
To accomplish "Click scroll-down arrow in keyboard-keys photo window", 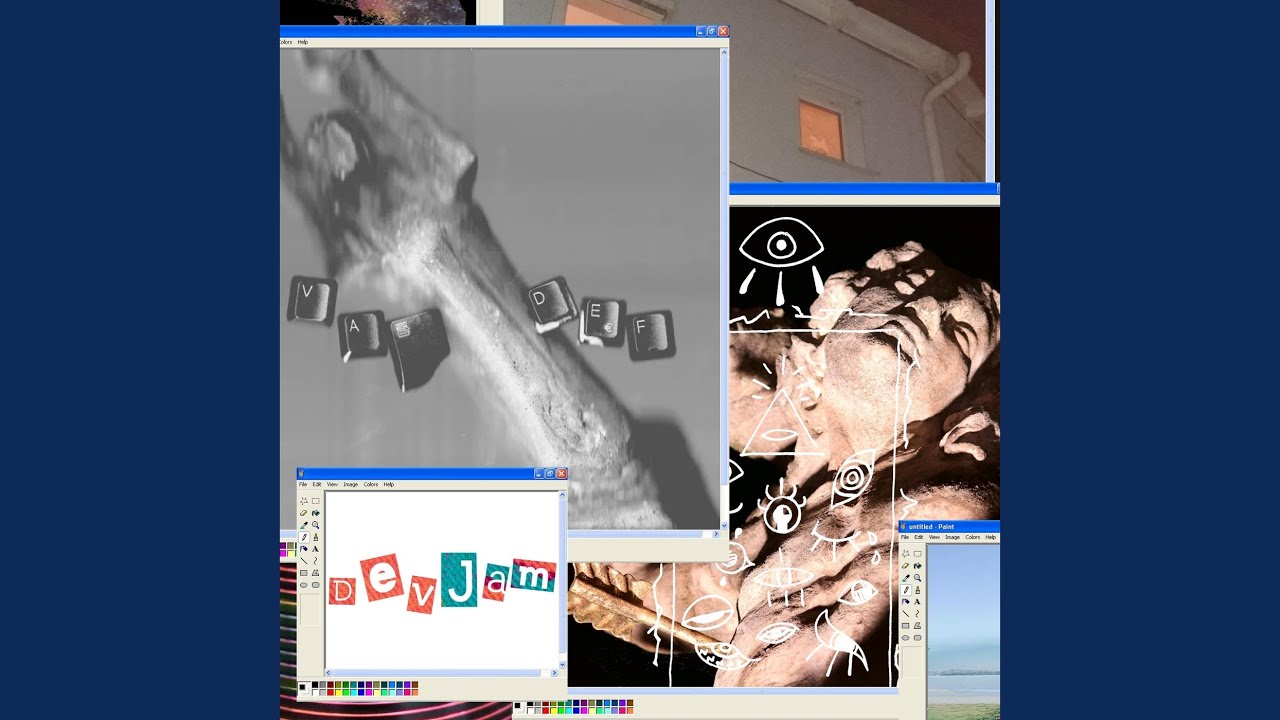I will pos(724,524).
